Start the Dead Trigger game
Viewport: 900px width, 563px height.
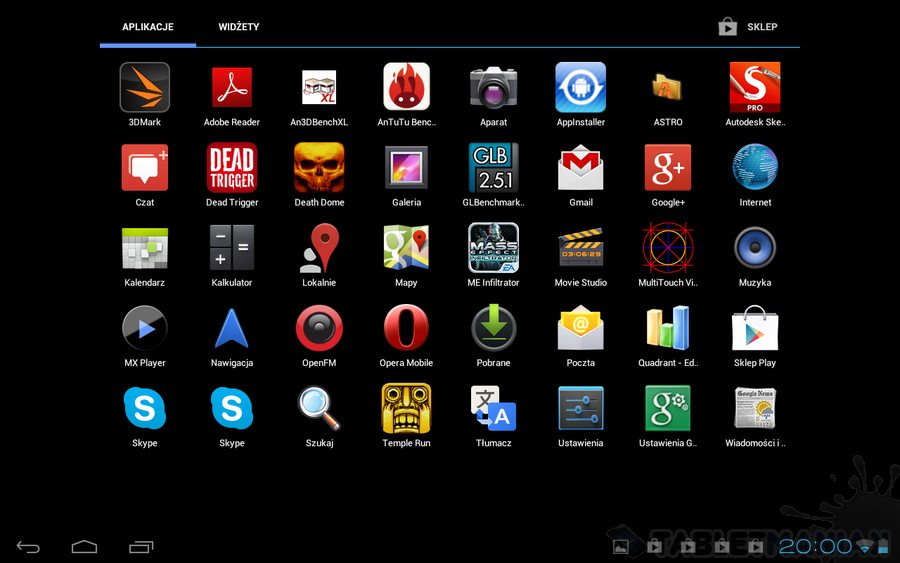pyautogui.click(x=232, y=168)
